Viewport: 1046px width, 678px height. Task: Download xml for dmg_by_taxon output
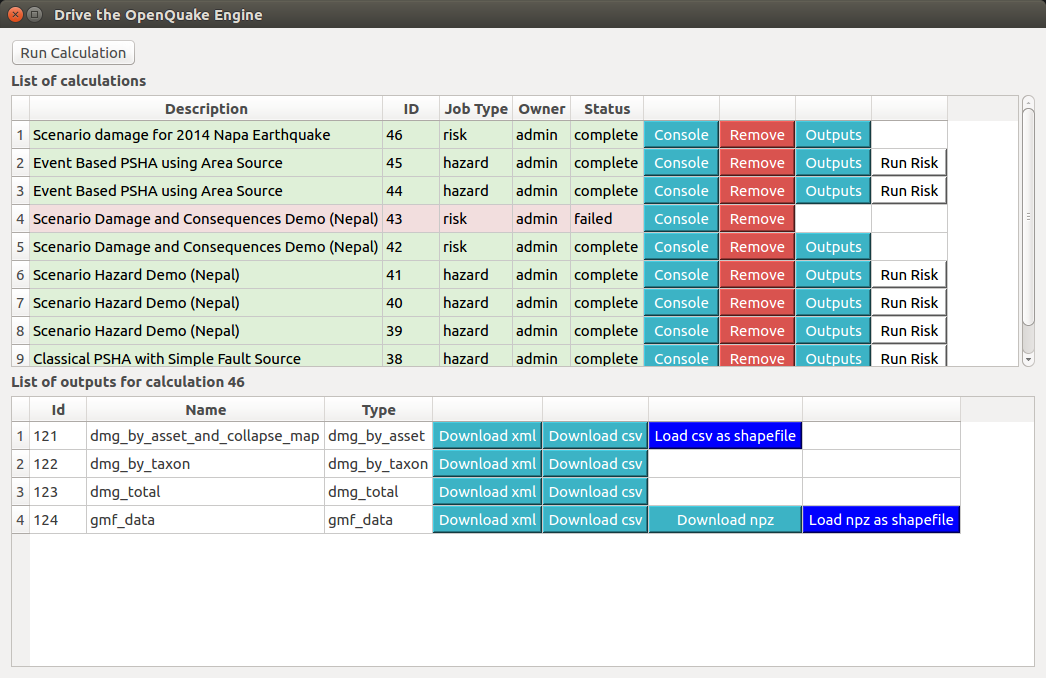[488, 464]
